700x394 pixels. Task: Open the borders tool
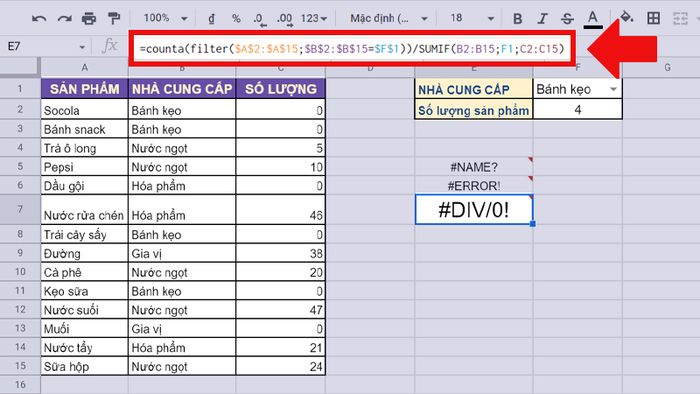[x=654, y=18]
